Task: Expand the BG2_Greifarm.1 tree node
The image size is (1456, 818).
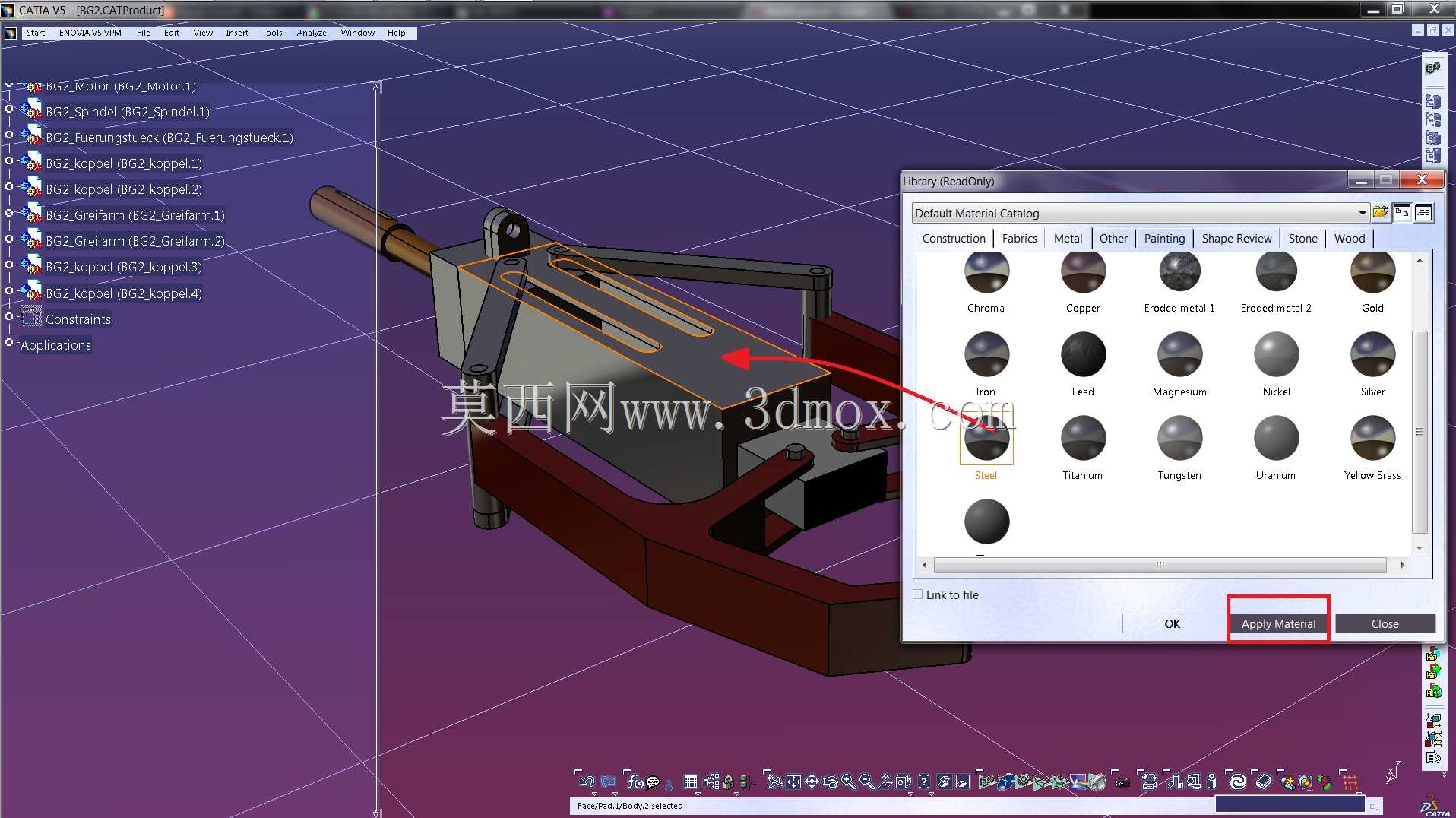Action: (9, 213)
